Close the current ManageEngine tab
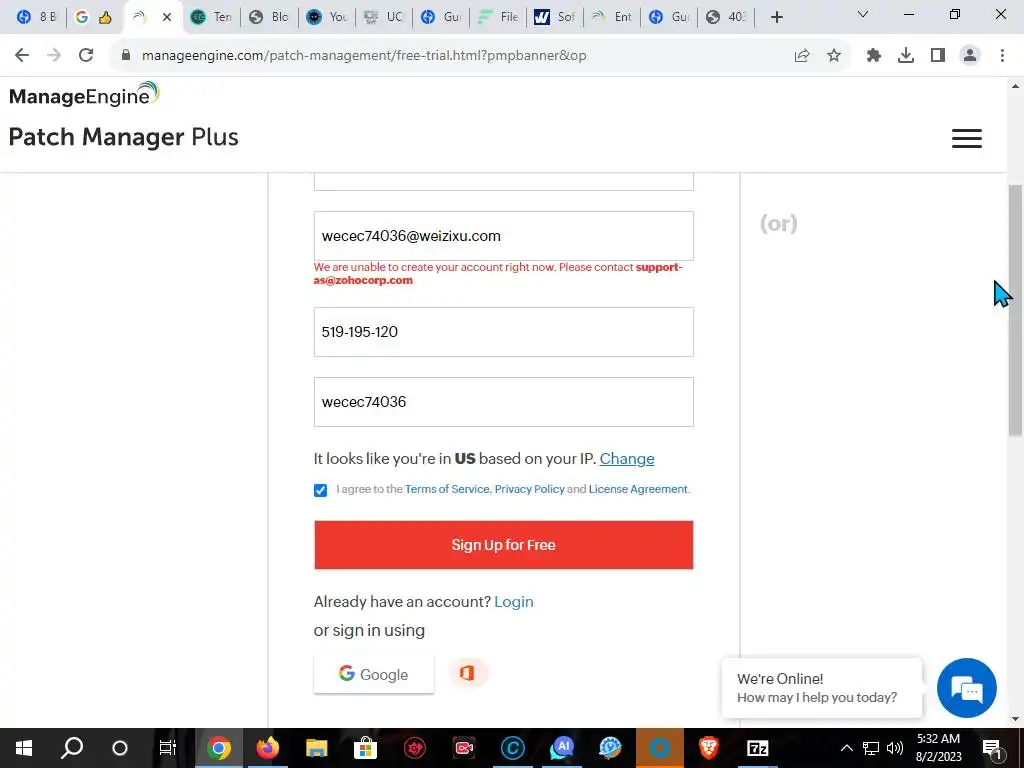Screen dimensions: 1024x768 [x=167, y=17]
